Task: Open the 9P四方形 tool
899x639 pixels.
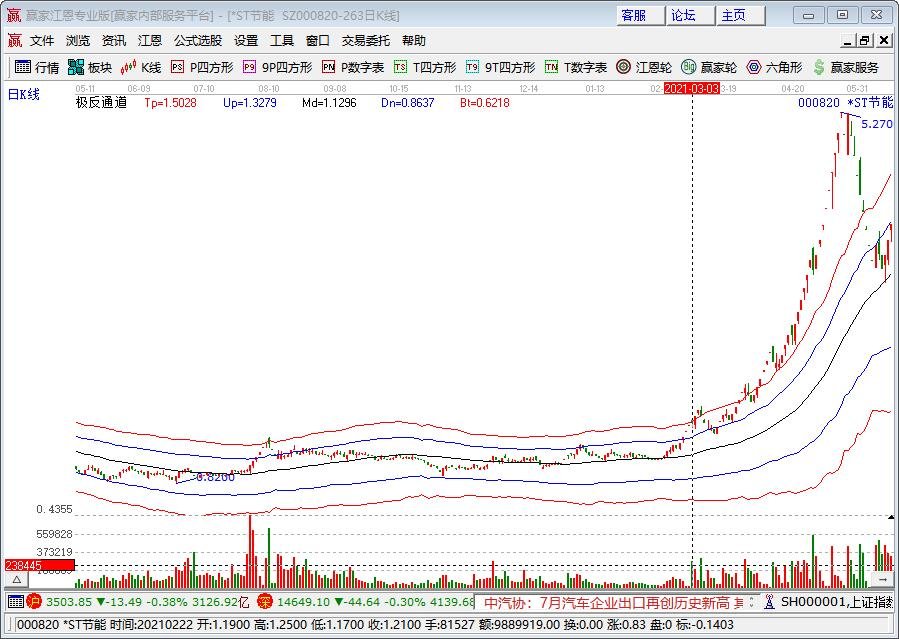Action: (x=277, y=68)
